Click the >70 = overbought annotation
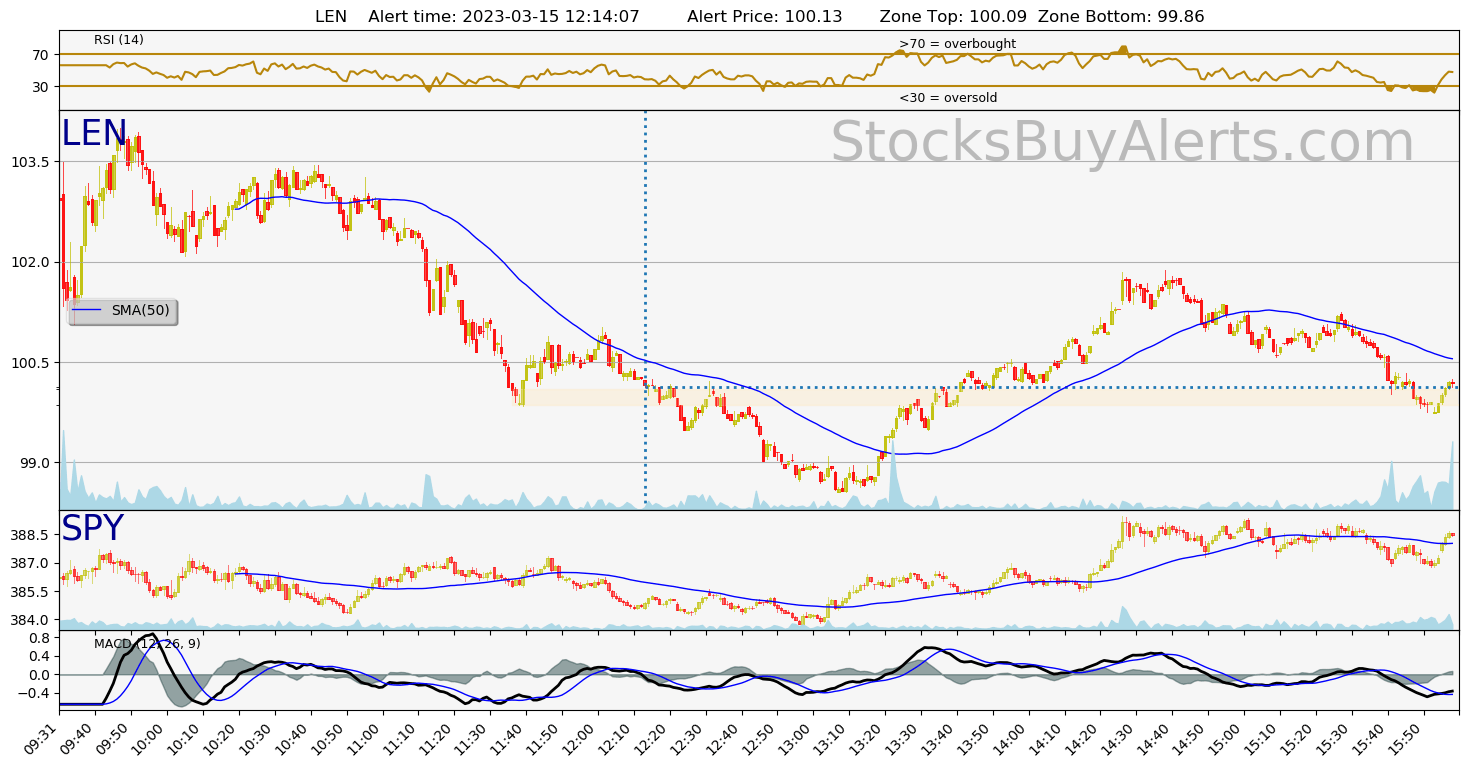 pyautogui.click(x=957, y=44)
